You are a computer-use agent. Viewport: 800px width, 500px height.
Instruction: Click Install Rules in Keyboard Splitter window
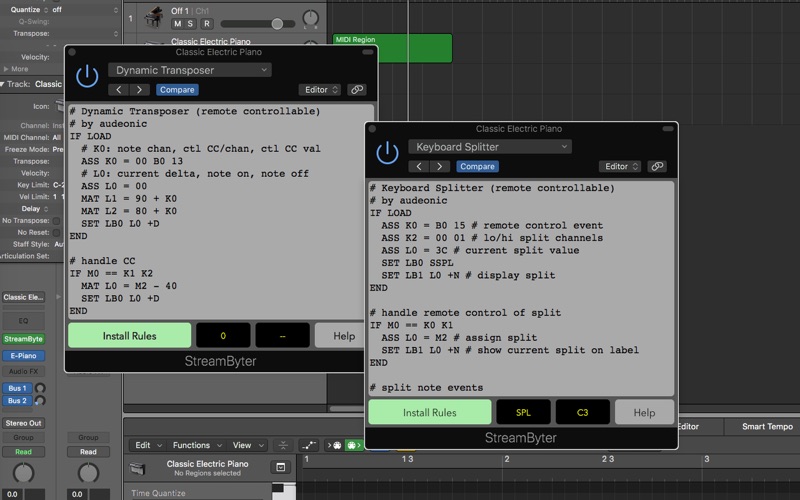(430, 412)
